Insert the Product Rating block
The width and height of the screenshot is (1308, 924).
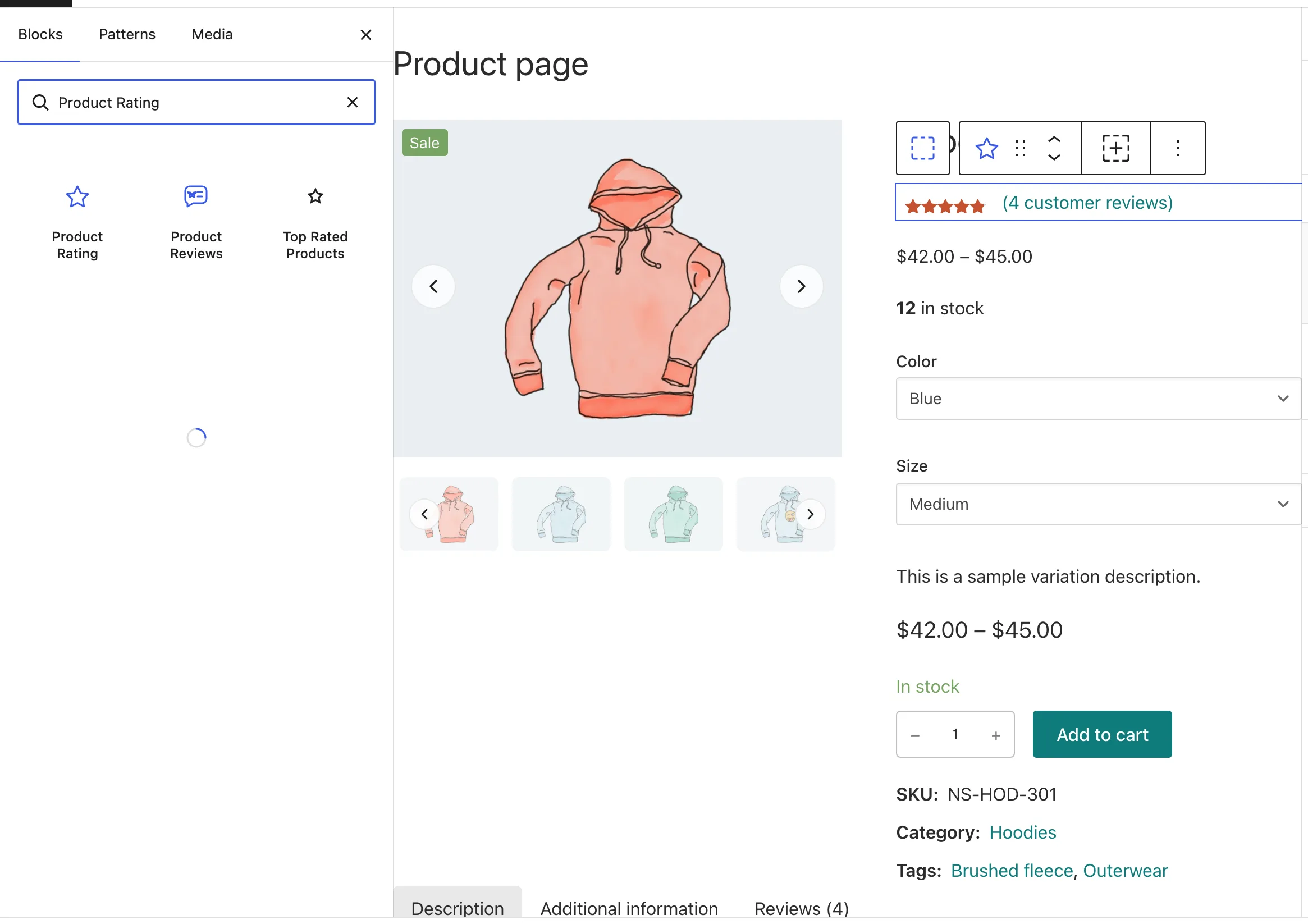point(77,223)
